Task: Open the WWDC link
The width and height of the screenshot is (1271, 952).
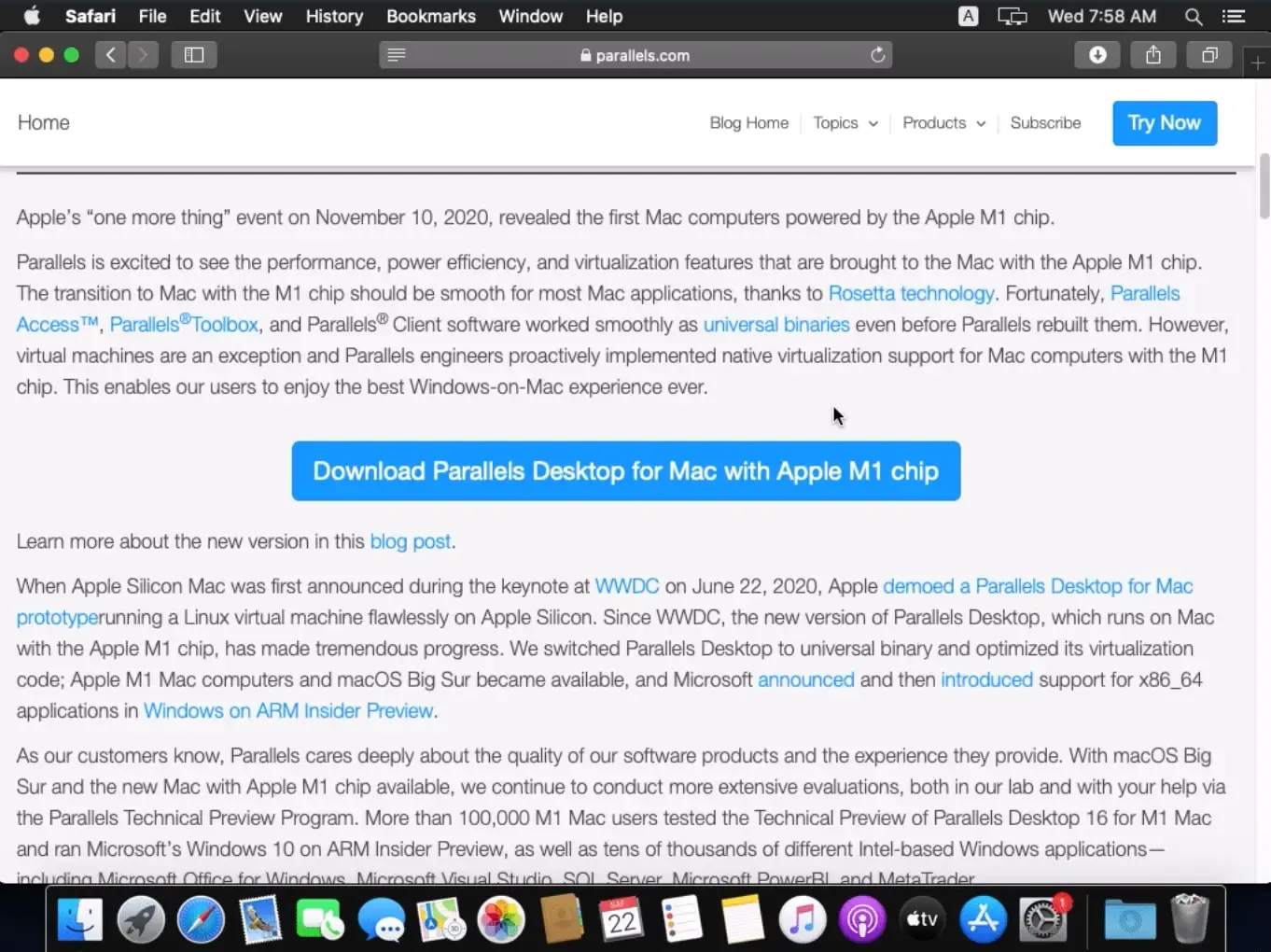Action: (627, 586)
